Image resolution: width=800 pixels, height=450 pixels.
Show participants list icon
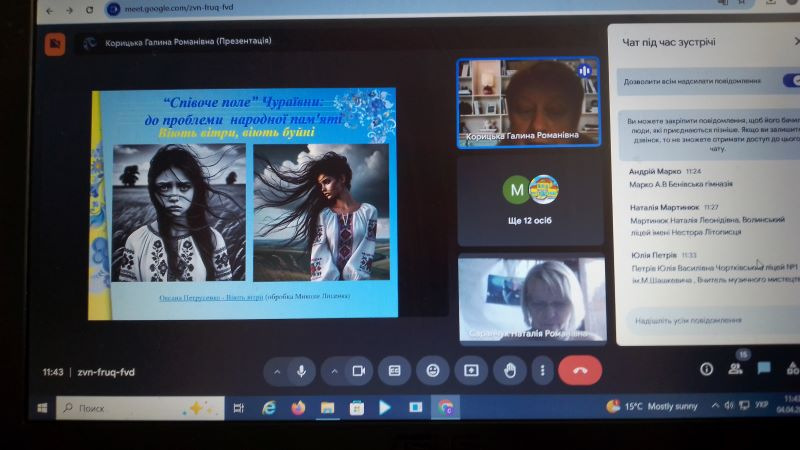(x=735, y=368)
